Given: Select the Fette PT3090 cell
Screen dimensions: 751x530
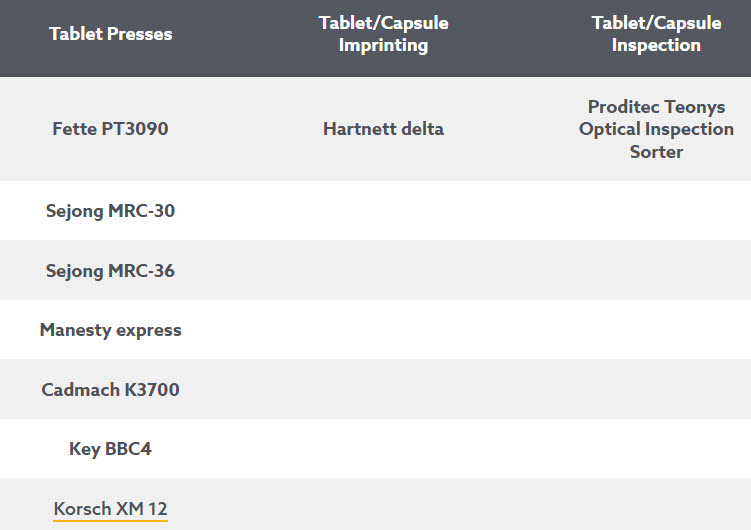Looking at the screenshot, I should tap(110, 129).
